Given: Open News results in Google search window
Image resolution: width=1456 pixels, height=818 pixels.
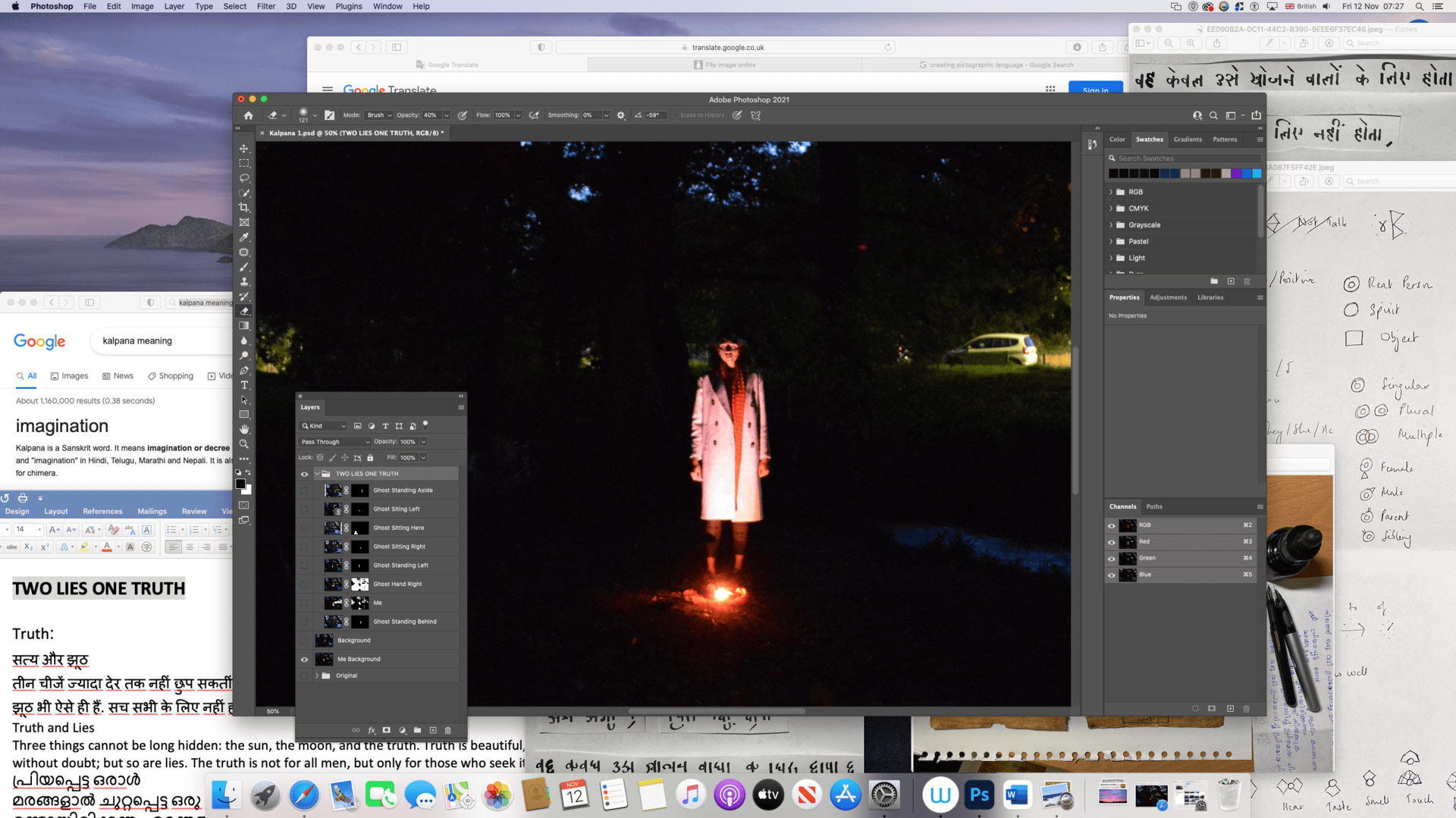Looking at the screenshot, I should click(x=118, y=376).
